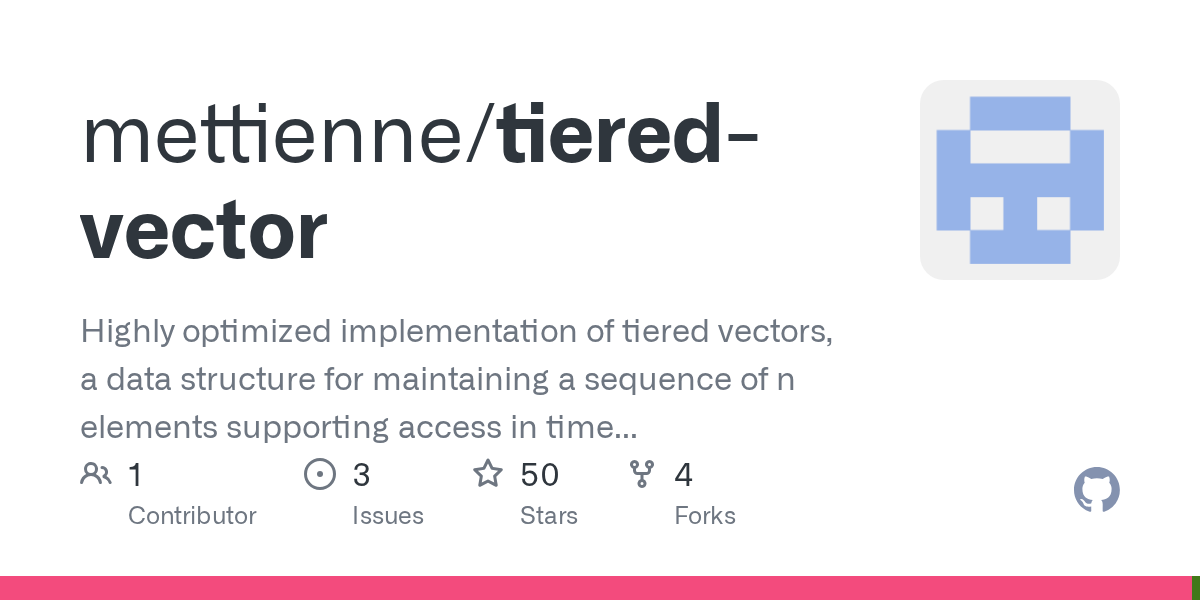Click the Forks label

(705, 516)
